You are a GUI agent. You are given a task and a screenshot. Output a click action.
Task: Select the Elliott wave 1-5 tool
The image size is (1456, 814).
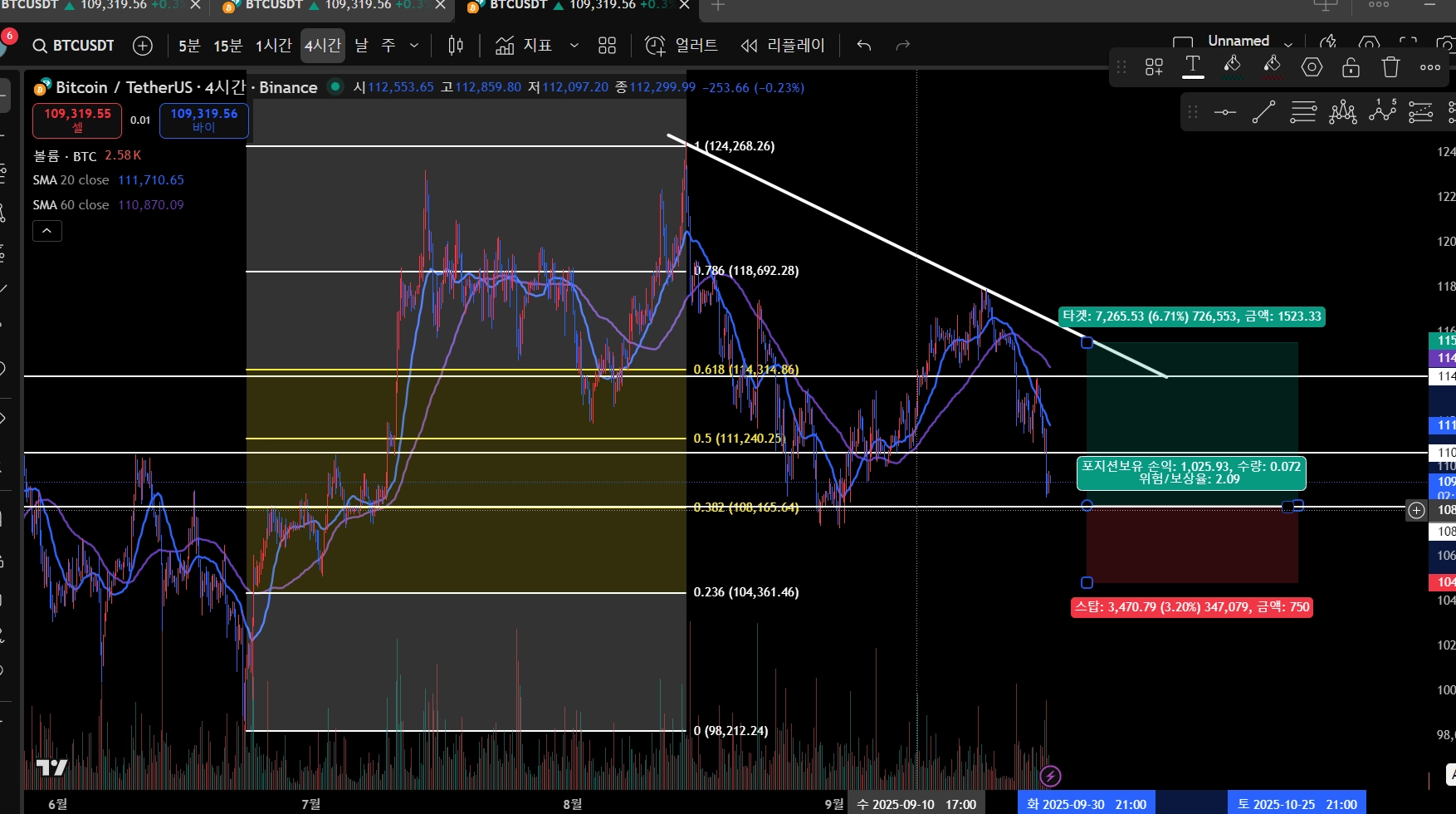(1382, 110)
